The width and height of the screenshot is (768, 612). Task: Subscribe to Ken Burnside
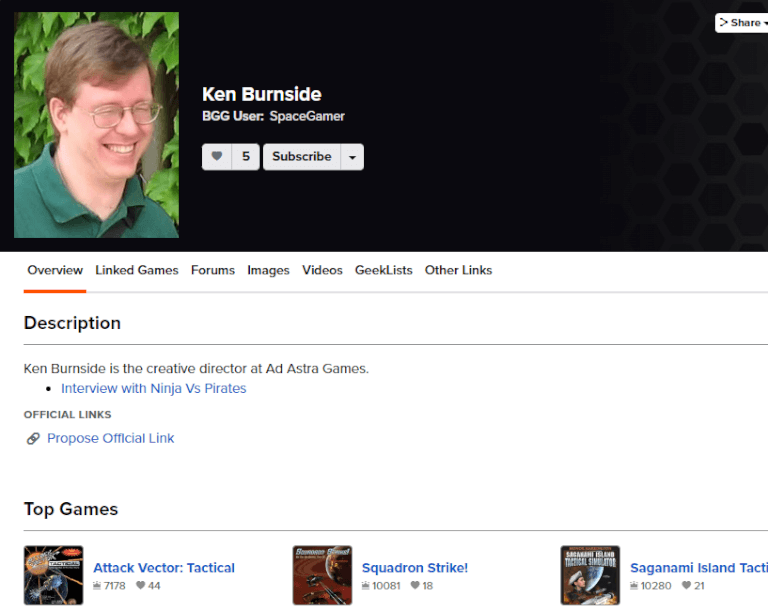302,157
